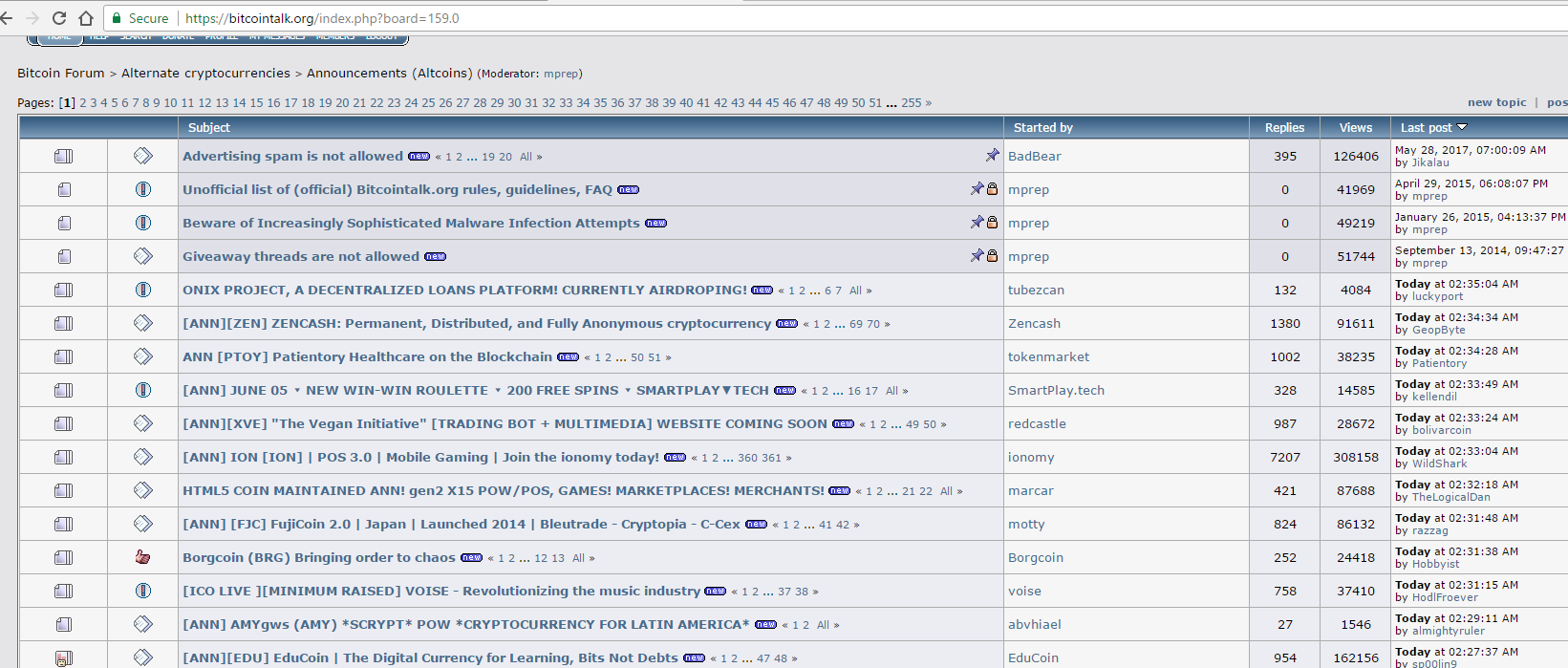Toggle sort arrow next to Last post
Image resolution: width=1568 pixels, height=668 pixels.
click(1462, 127)
